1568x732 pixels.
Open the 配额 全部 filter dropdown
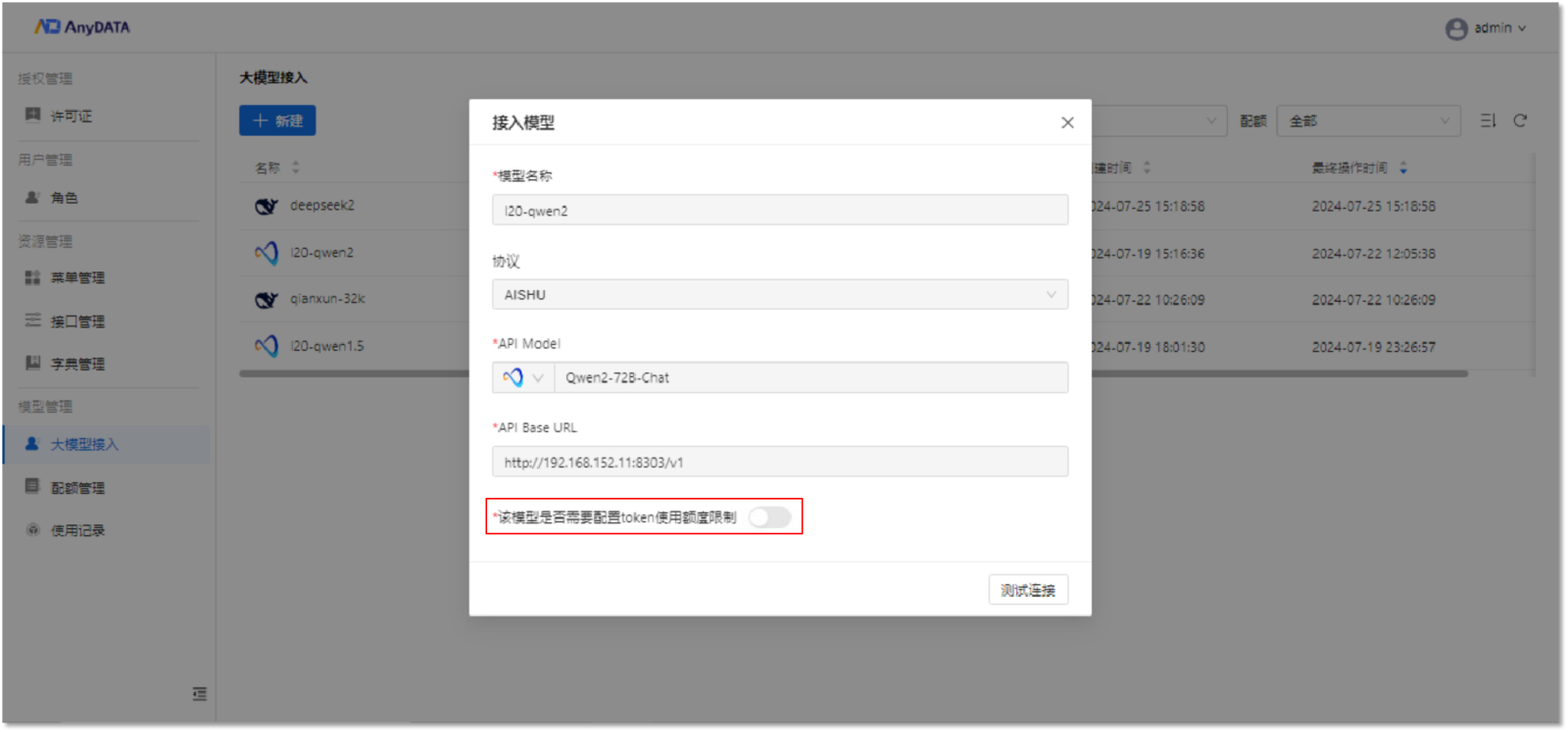(x=1368, y=122)
